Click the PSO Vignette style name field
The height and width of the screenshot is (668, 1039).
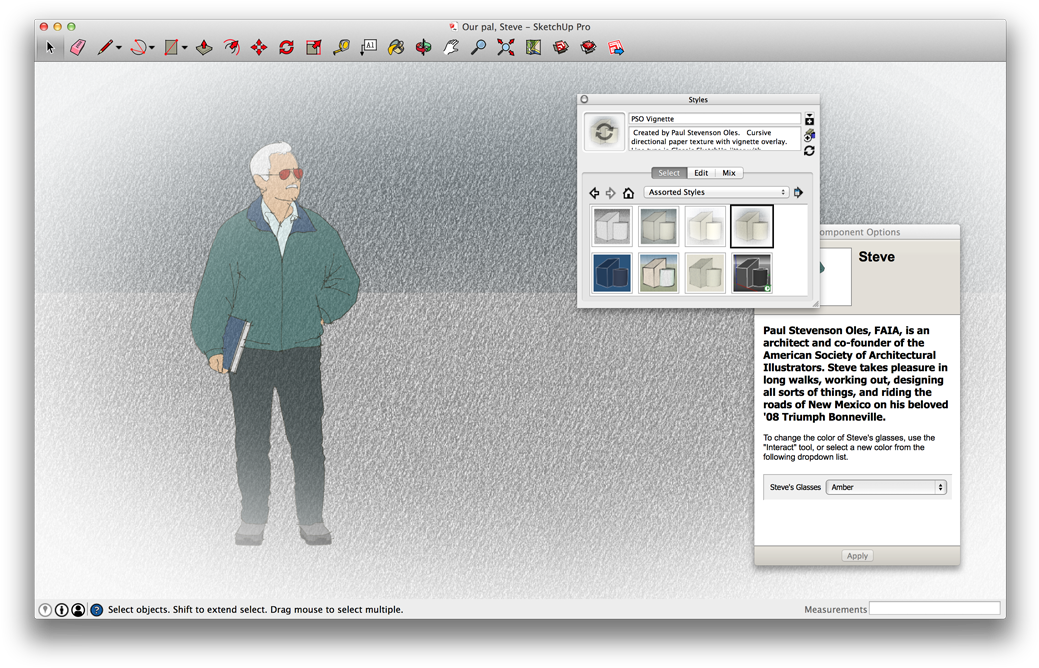(x=714, y=119)
